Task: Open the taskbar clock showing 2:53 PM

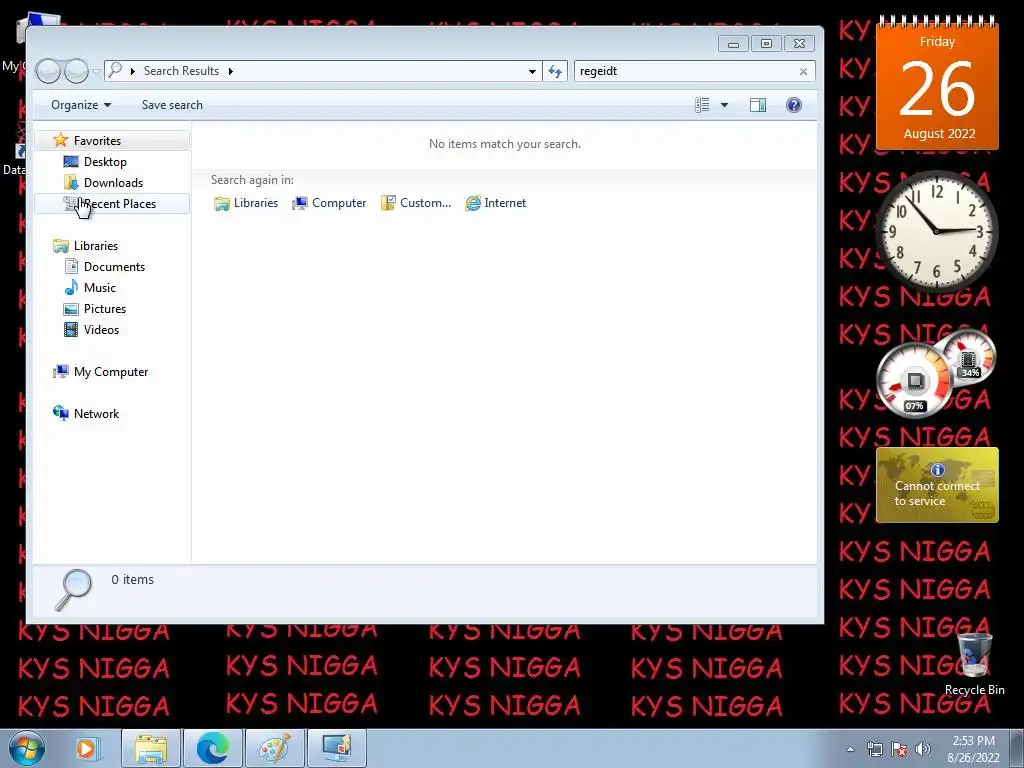Action: tap(973, 749)
